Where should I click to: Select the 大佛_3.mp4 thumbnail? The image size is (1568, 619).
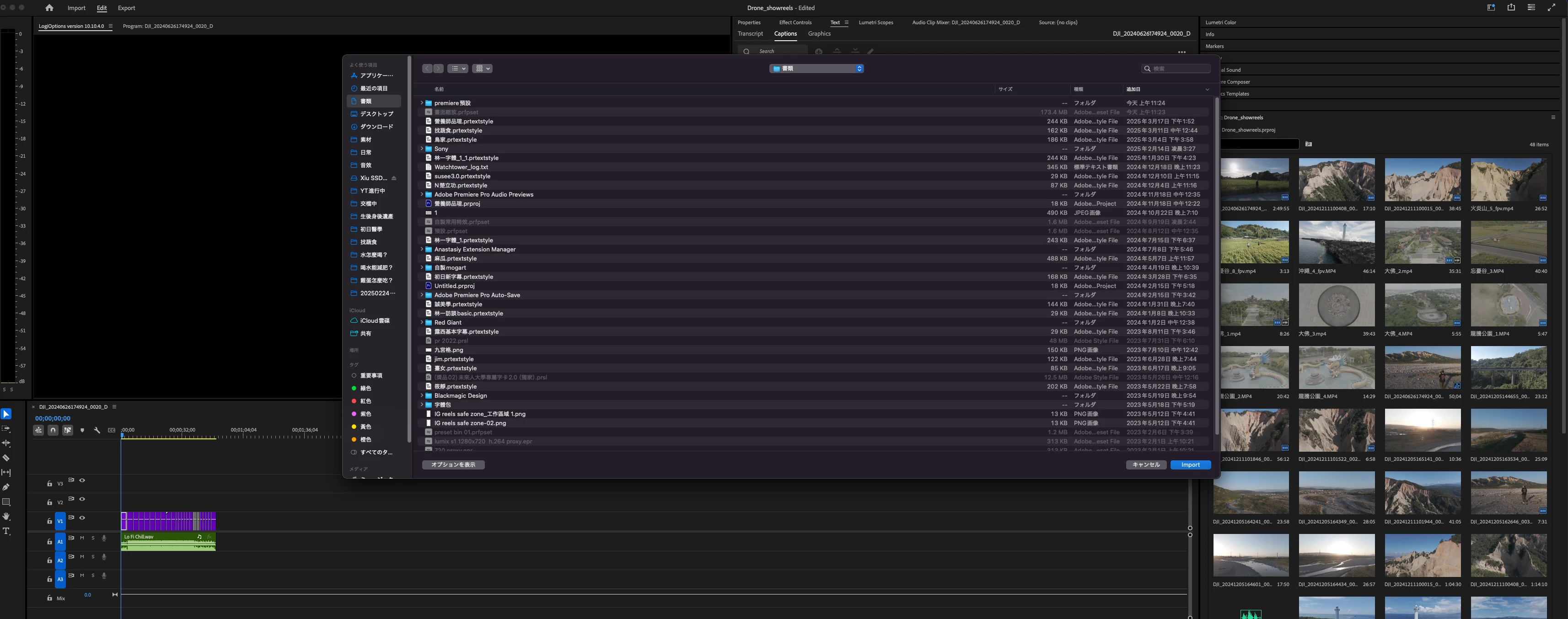(1336, 305)
